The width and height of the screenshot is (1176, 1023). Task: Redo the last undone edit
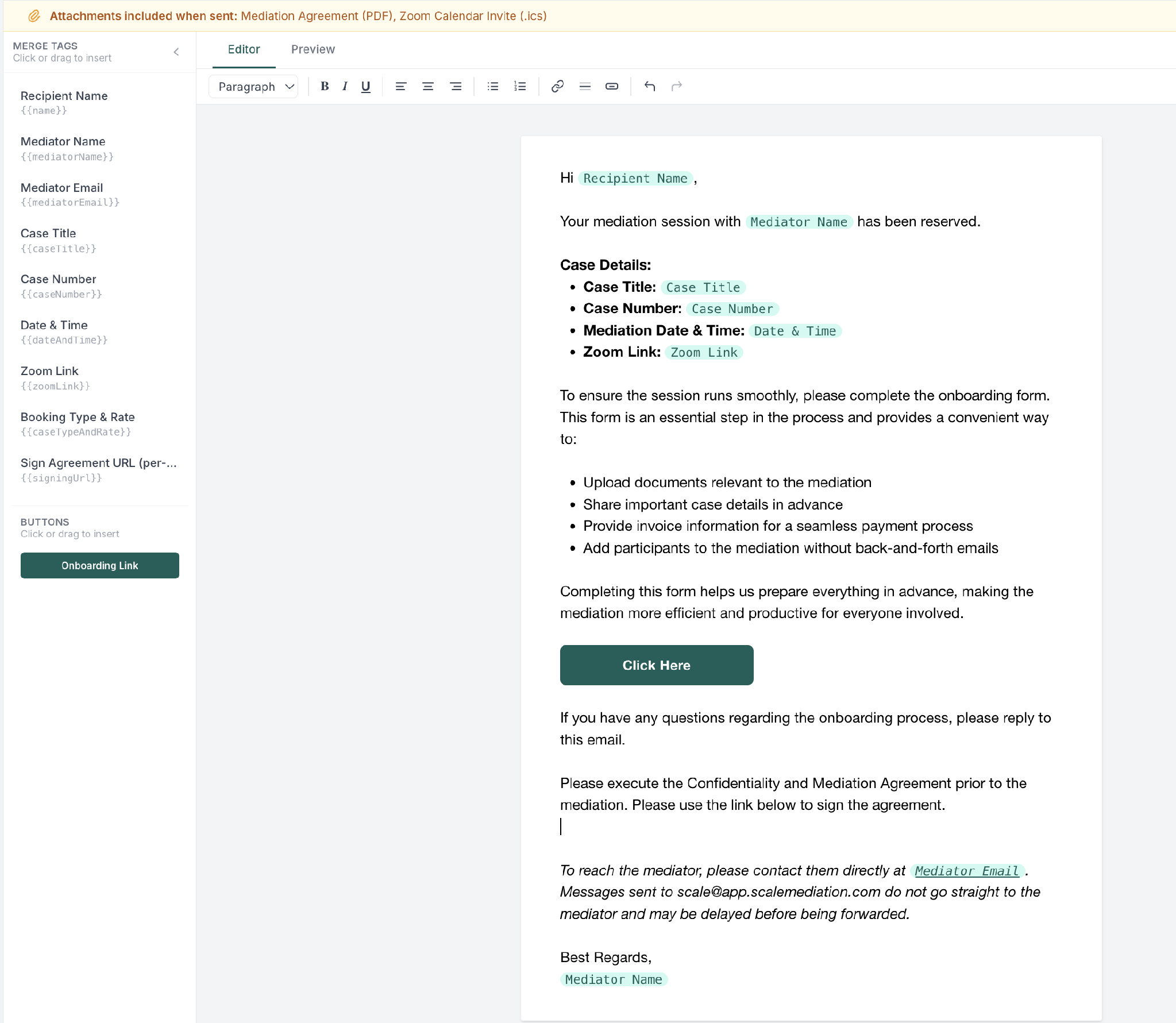tap(677, 86)
